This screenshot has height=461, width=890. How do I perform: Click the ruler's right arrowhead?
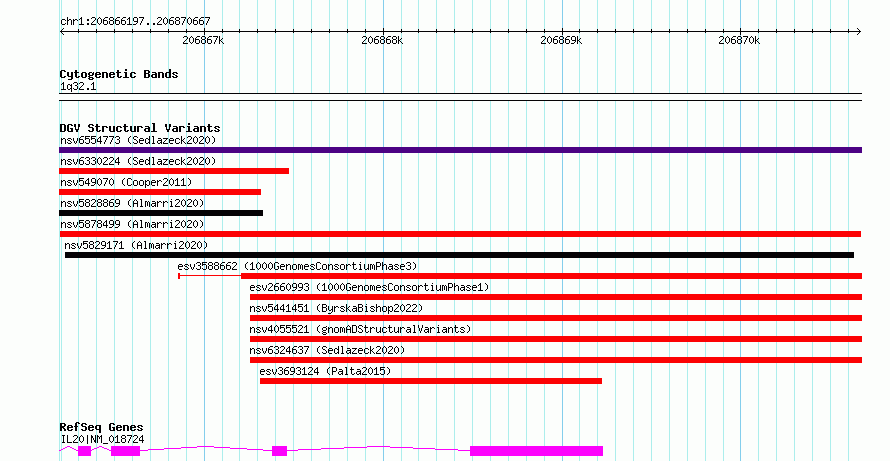click(x=859, y=32)
